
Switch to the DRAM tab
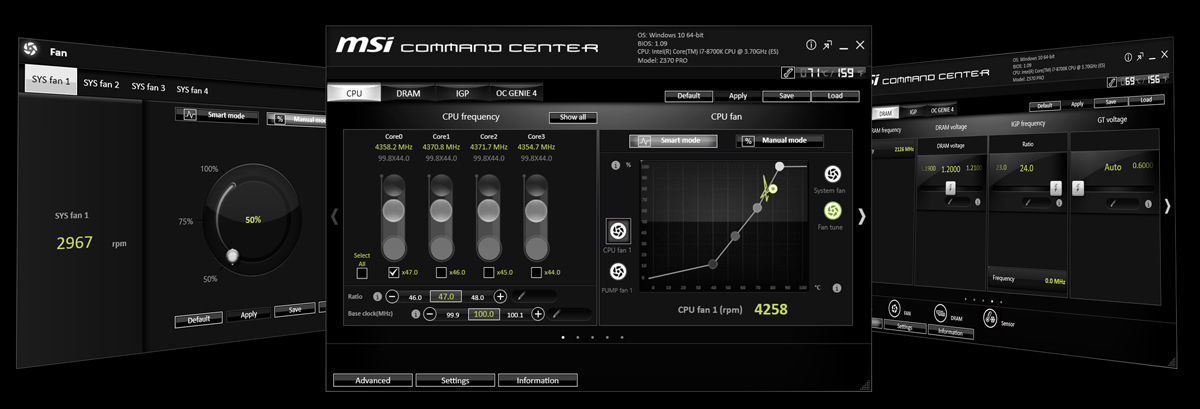[408, 93]
